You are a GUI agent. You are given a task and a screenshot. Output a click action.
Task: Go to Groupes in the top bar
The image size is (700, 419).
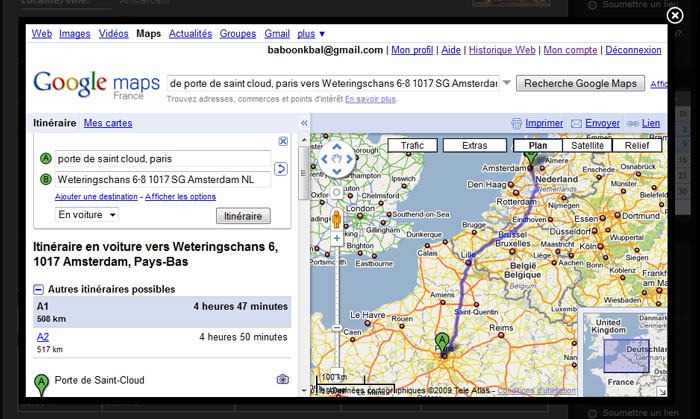click(238, 33)
